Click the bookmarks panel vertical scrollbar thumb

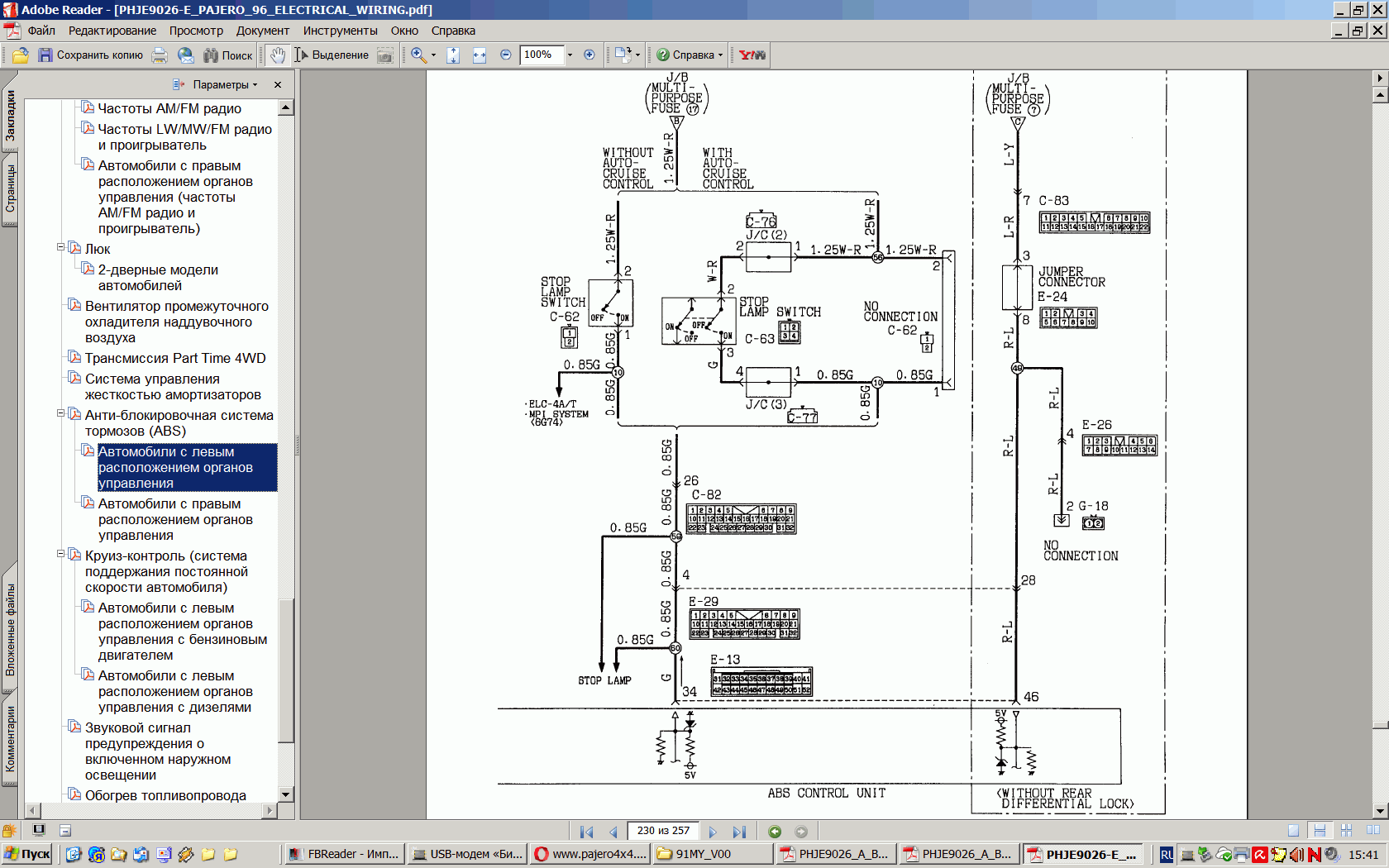click(286, 670)
